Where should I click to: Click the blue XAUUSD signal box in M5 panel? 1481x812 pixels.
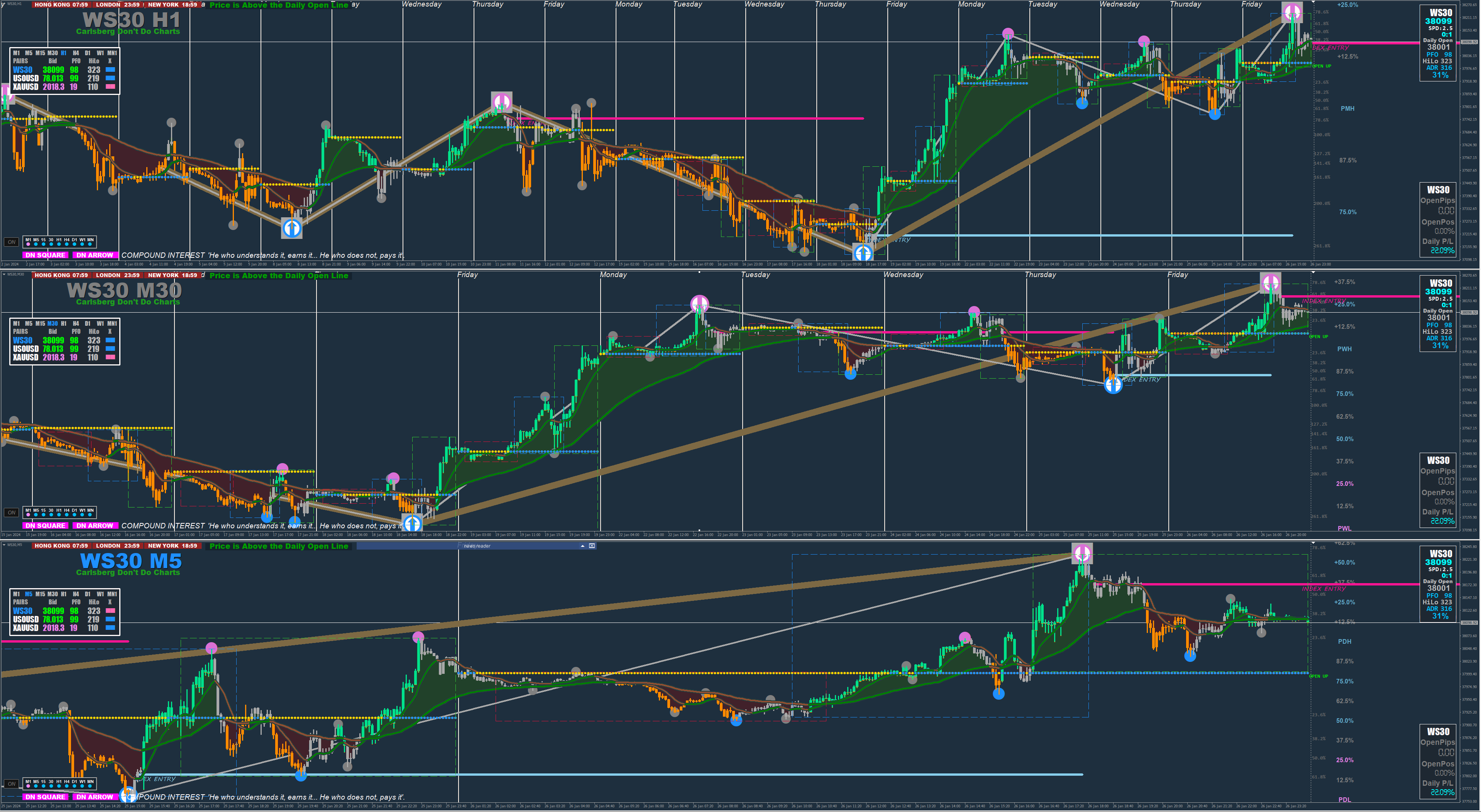(x=110, y=628)
